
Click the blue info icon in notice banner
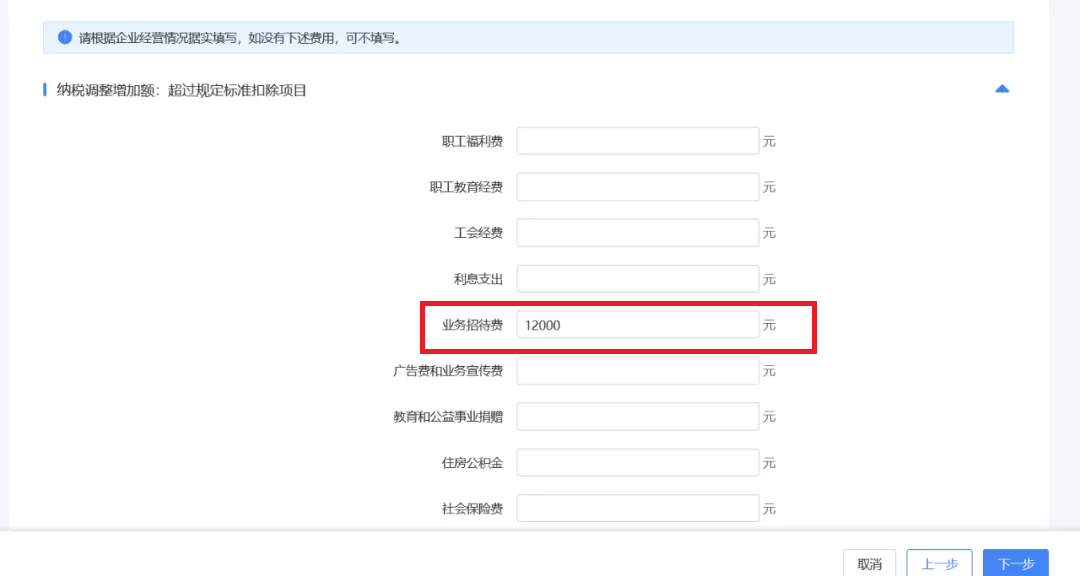[65, 38]
